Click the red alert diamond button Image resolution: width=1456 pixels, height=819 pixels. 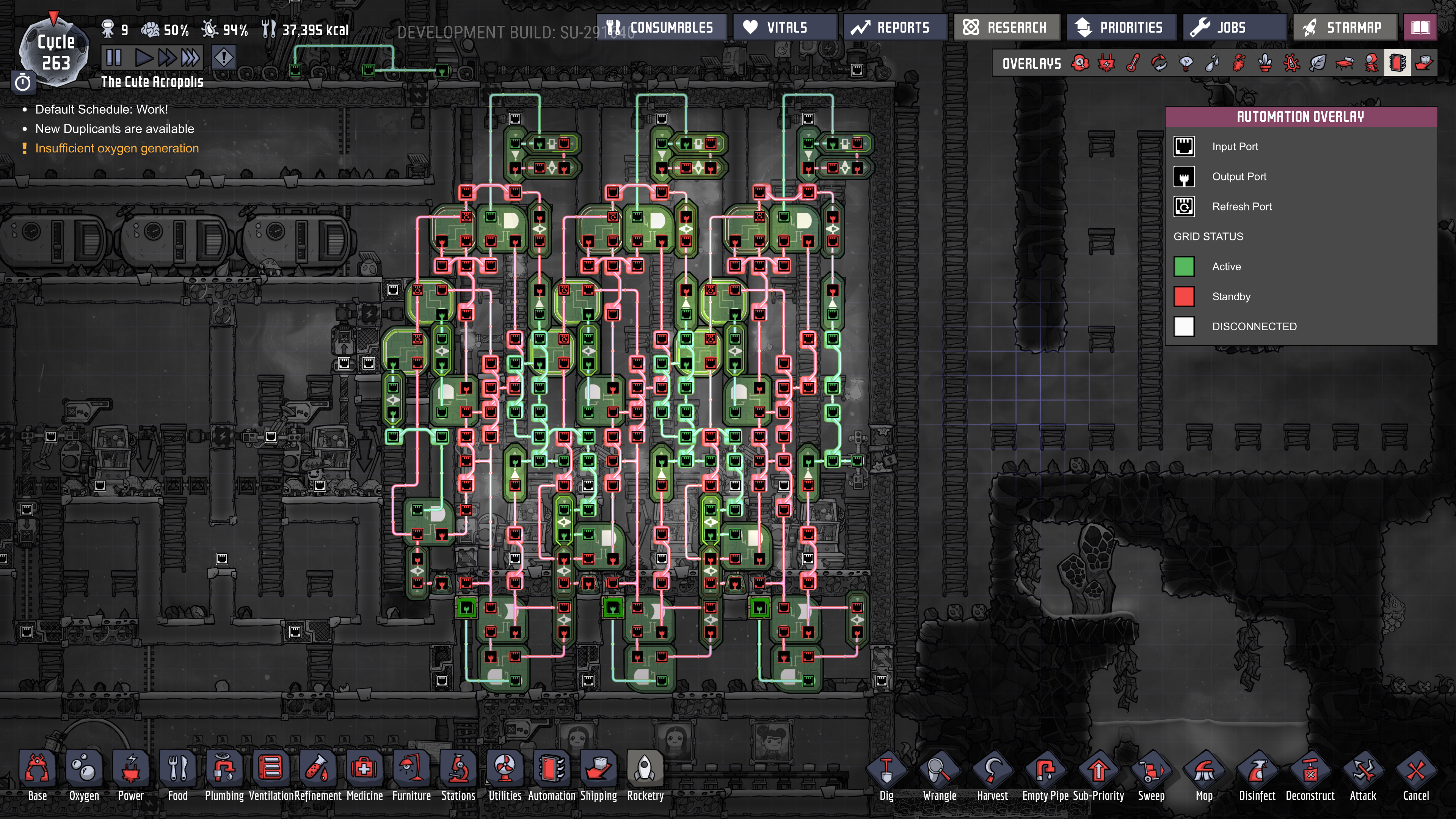pyautogui.click(x=224, y=58)
